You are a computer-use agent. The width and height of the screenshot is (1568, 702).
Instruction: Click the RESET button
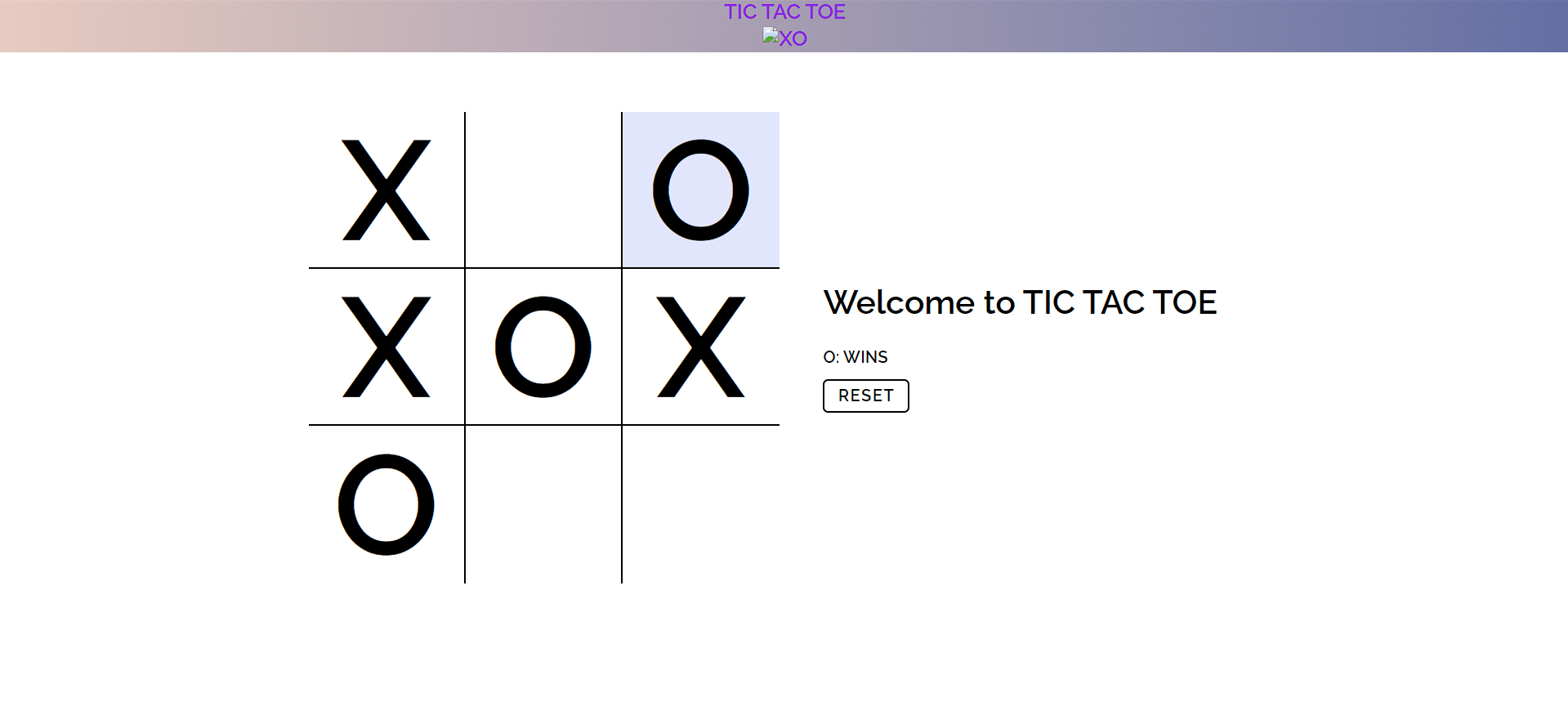tap(865, 396)
